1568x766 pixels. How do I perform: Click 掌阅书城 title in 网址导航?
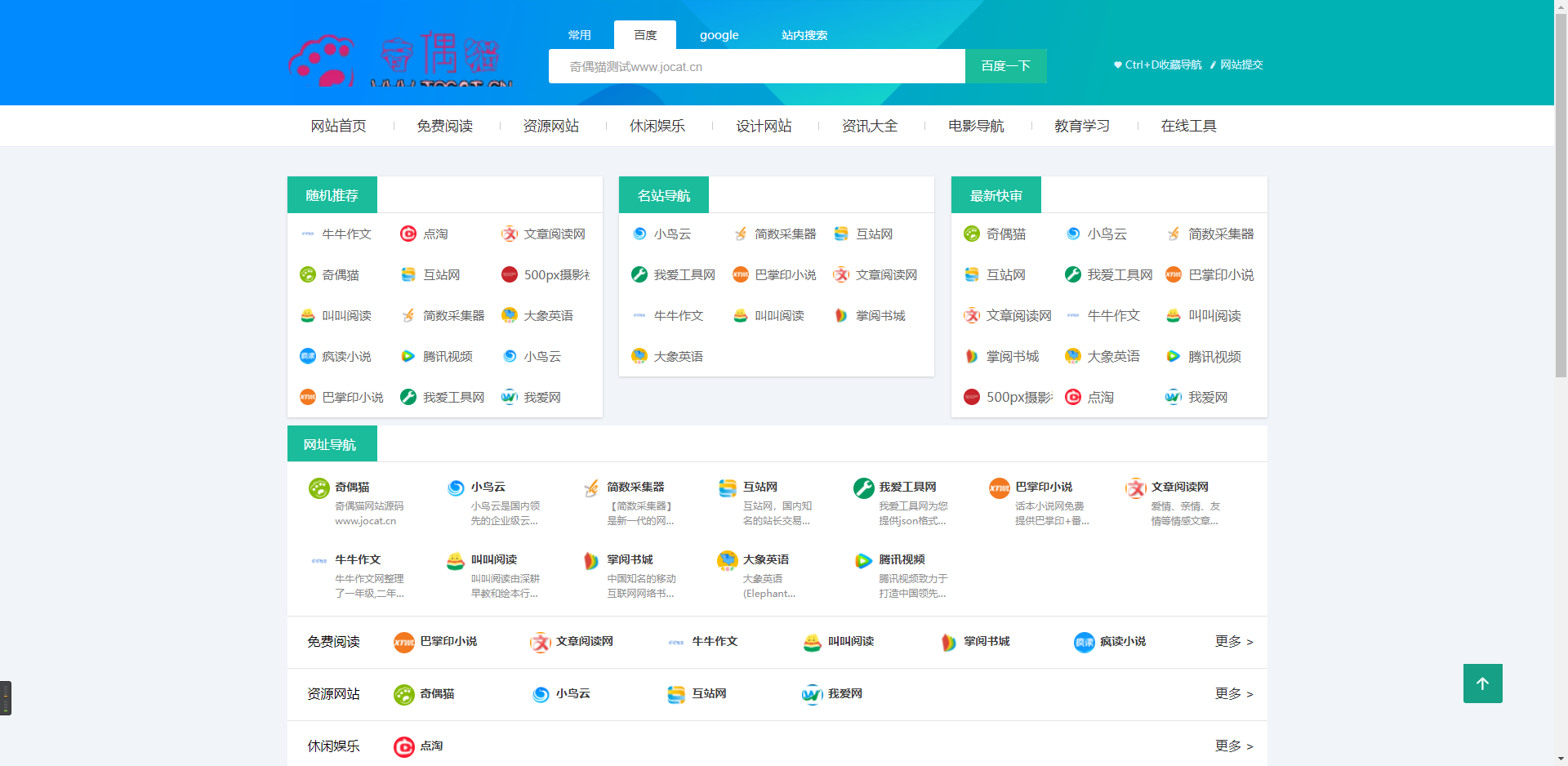(x=630, y=559)
